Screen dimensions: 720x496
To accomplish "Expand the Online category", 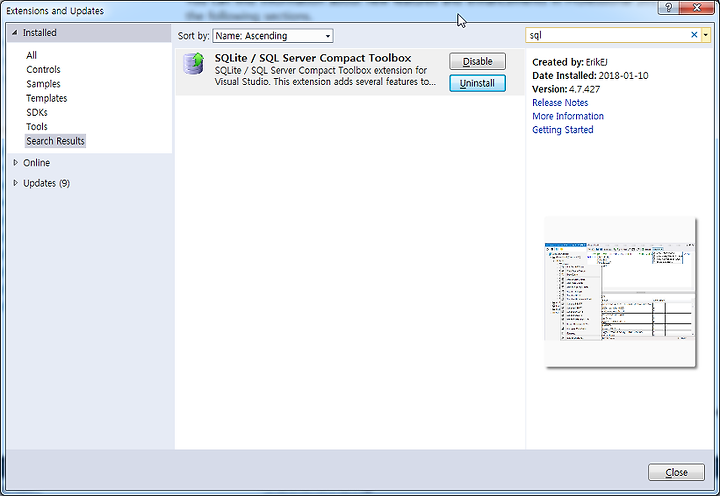I will pyautogui.click(x=15, y=163).
